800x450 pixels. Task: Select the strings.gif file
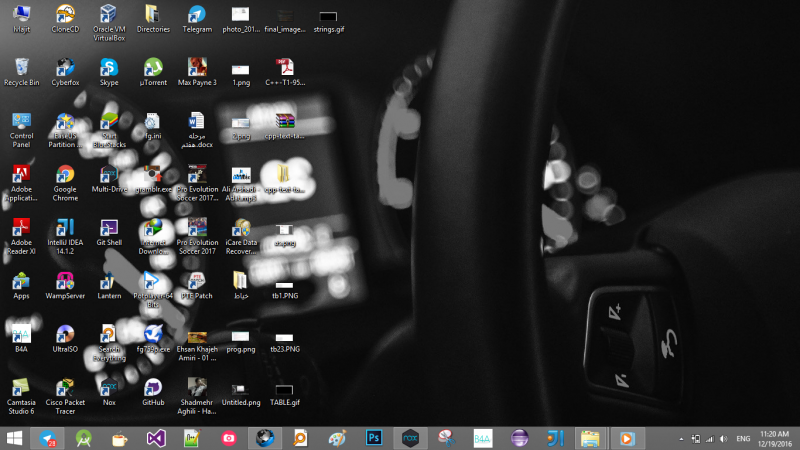click(329, 20)
